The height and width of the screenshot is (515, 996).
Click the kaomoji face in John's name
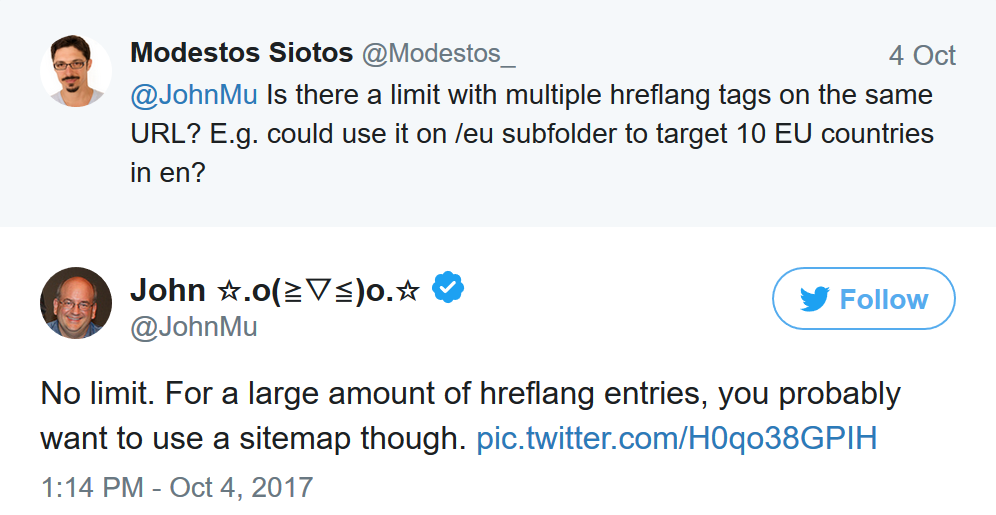pos(317,290)
